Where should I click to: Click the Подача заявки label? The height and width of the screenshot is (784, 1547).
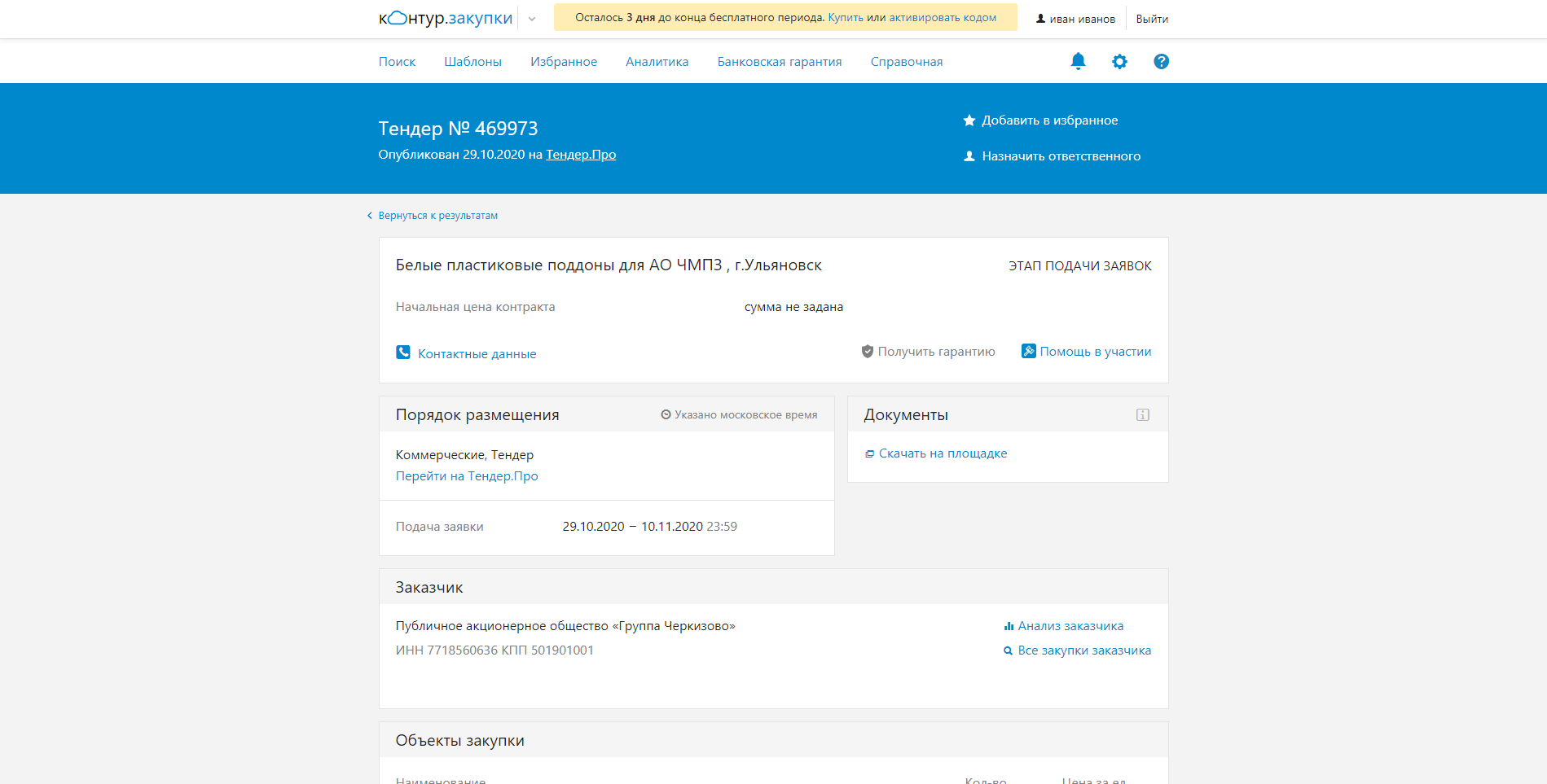[440, 527]
